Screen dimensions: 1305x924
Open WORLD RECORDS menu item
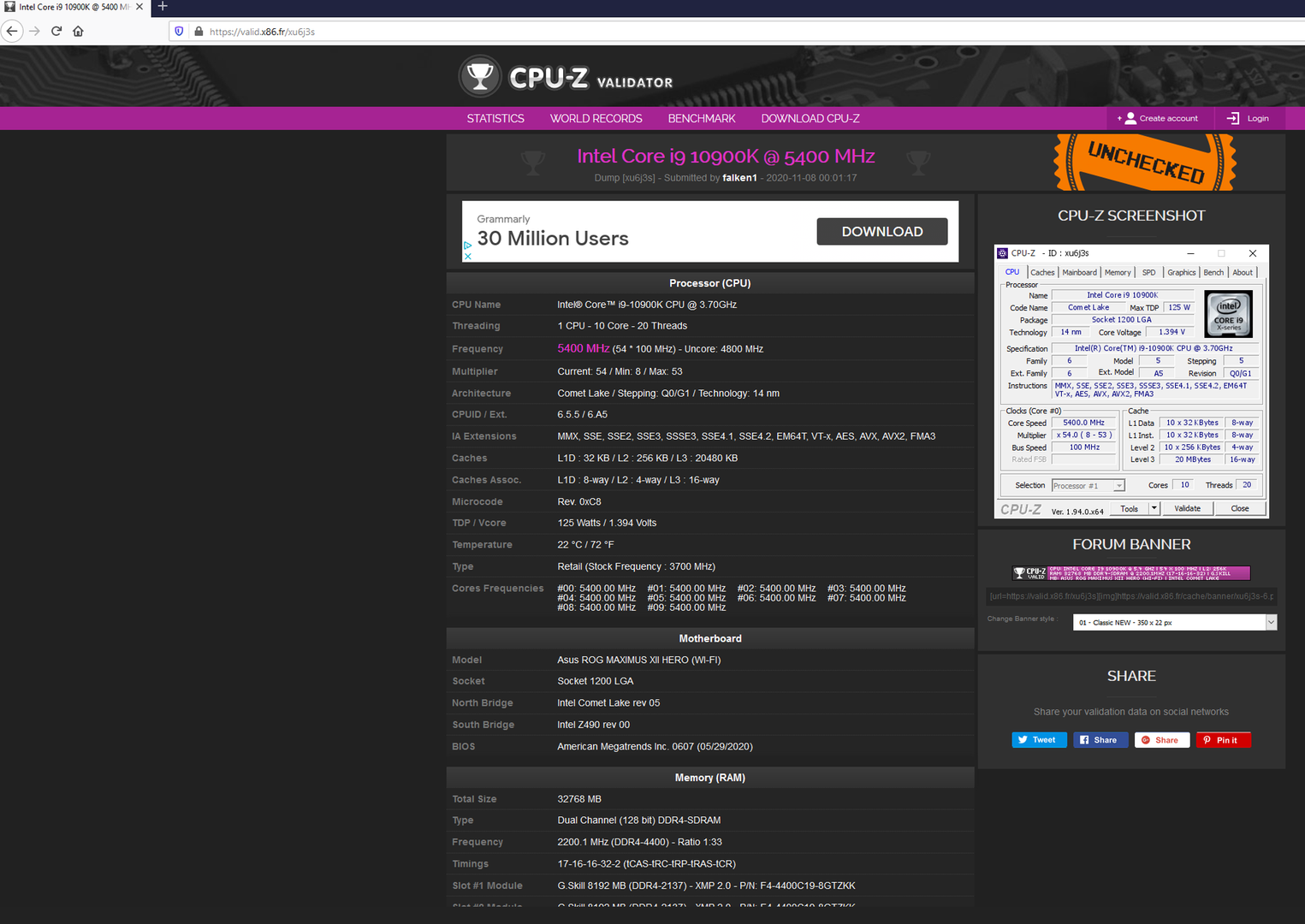coord(596,119)
